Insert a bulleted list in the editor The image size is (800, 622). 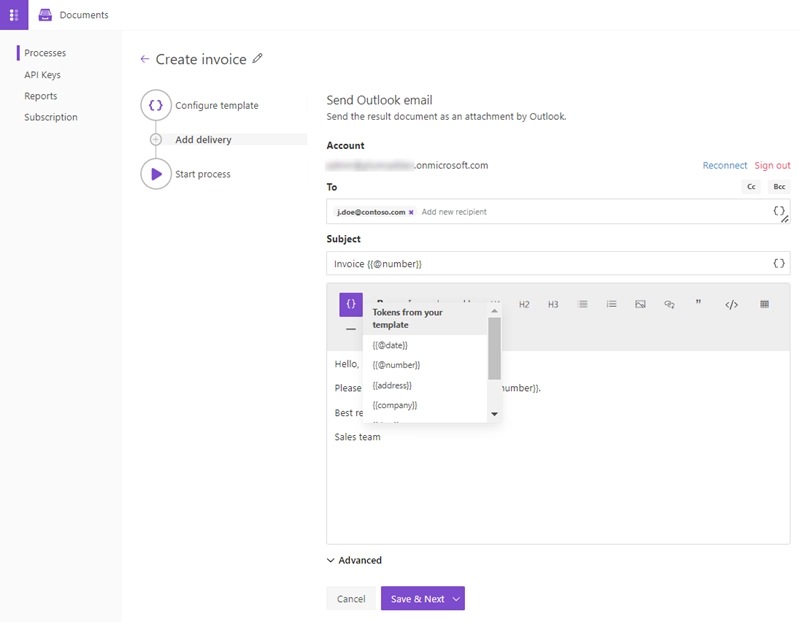pos(582,305)
